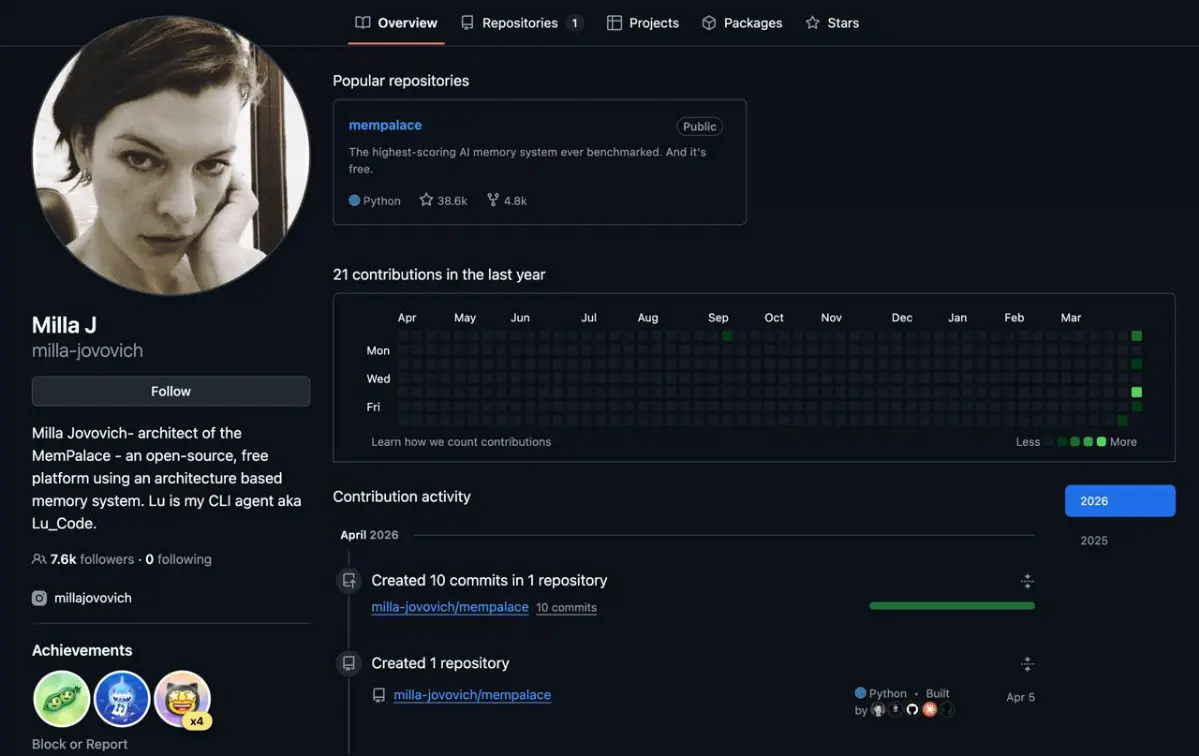Click the Popular repositories heading

point(401,81)
